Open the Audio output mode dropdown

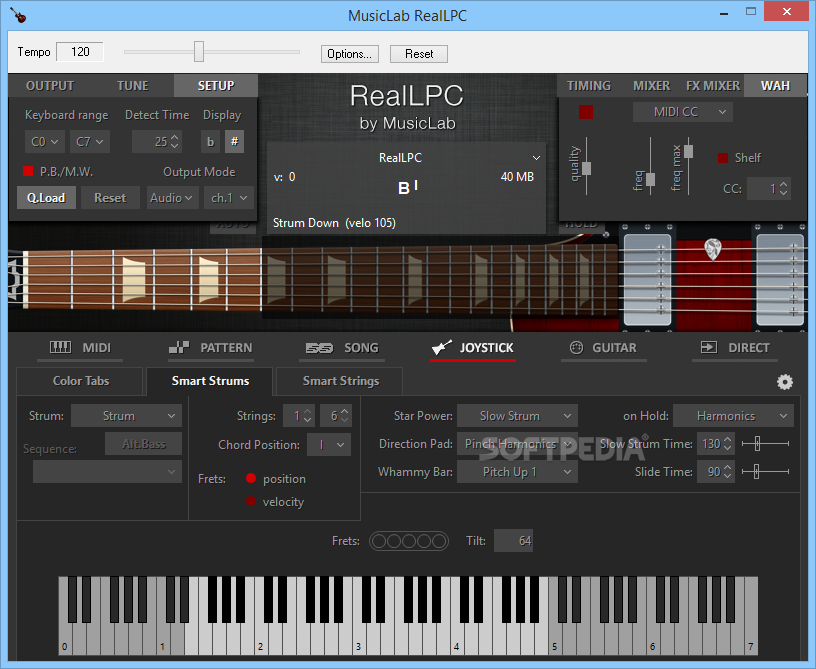(172, 198)
